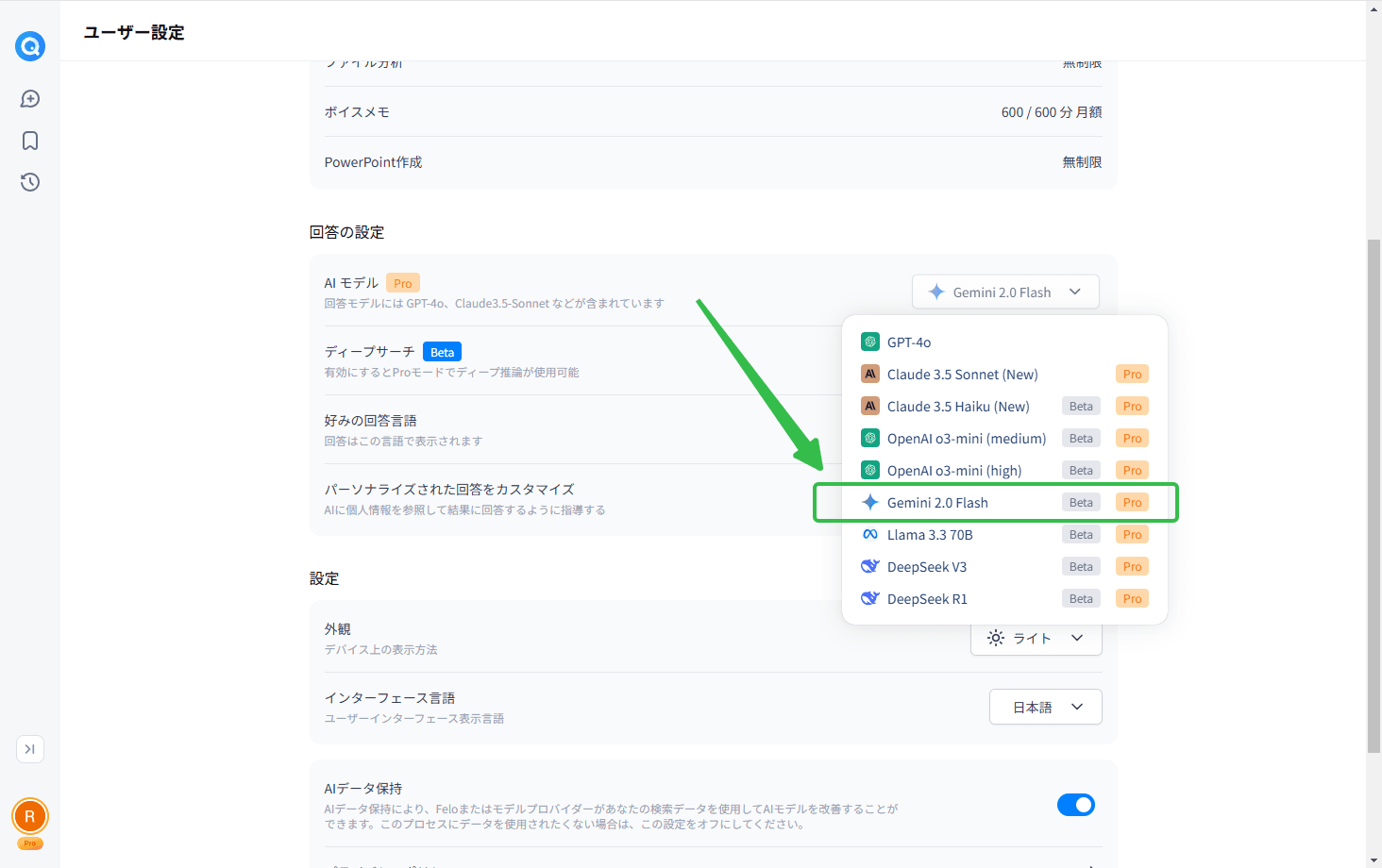Click ボイスメモ row label

click(357, 112)
